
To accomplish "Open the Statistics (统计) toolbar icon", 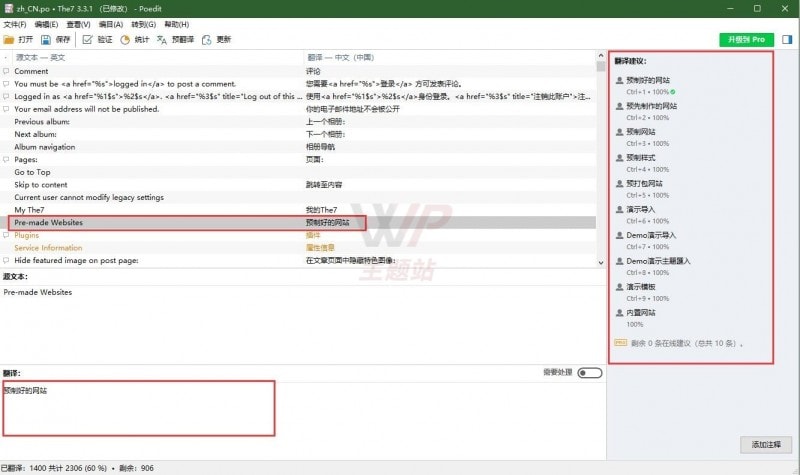I will click(125, 40).
